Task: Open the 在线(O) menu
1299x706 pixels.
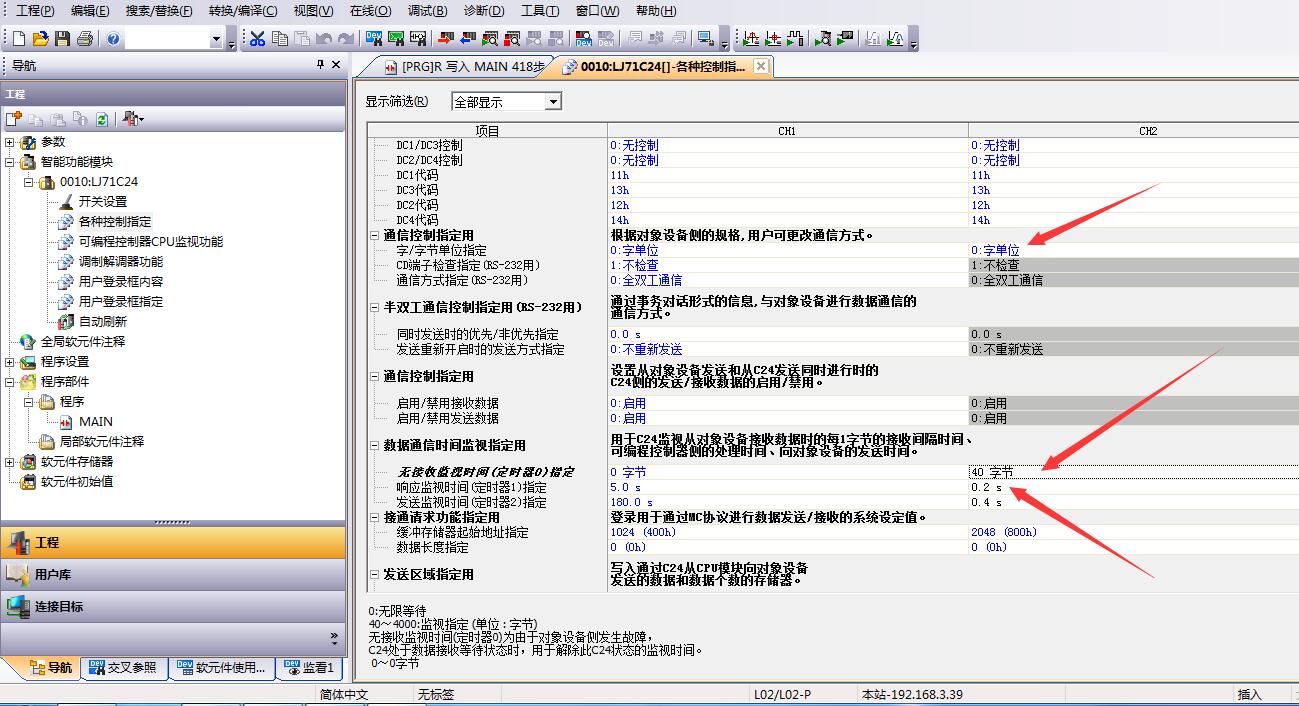Action: 370,11
